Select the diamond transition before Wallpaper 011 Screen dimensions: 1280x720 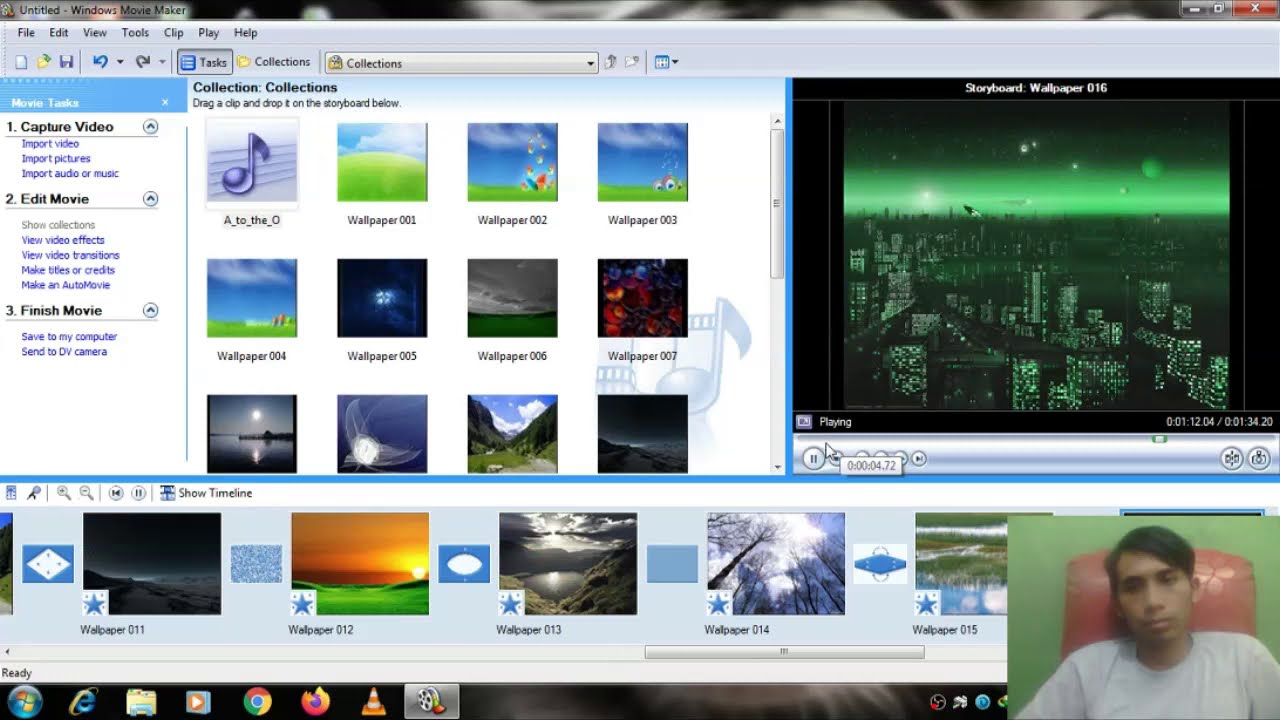pyautogui.click(x=48, y=564)
